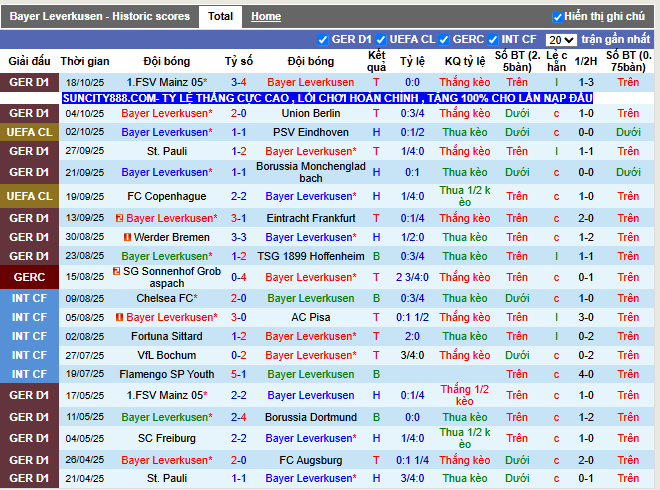Click the UEFA CL badge for 19/09/25 match
The width and height of the screenshot is (660, 490).
click(29, 196)
